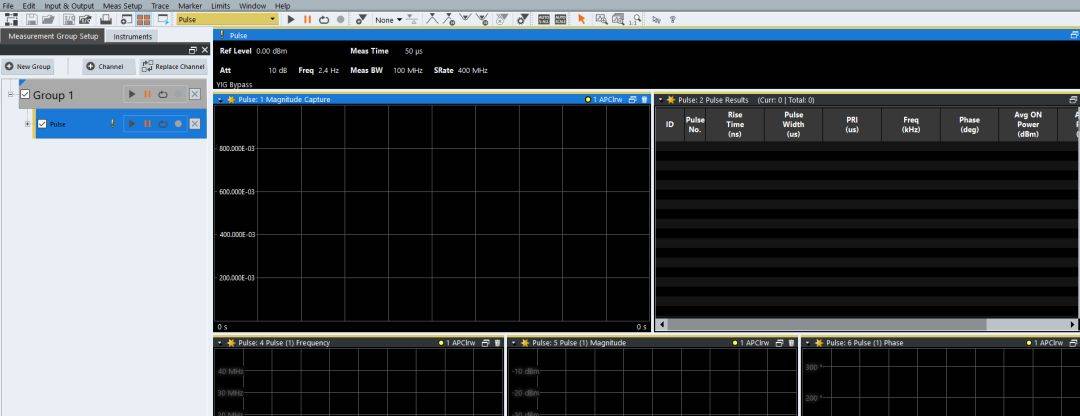Image resolution: width=1080 pixels, height=416 pixels.
Task: Click the Replace Channel button
Action: coord(173,67)
